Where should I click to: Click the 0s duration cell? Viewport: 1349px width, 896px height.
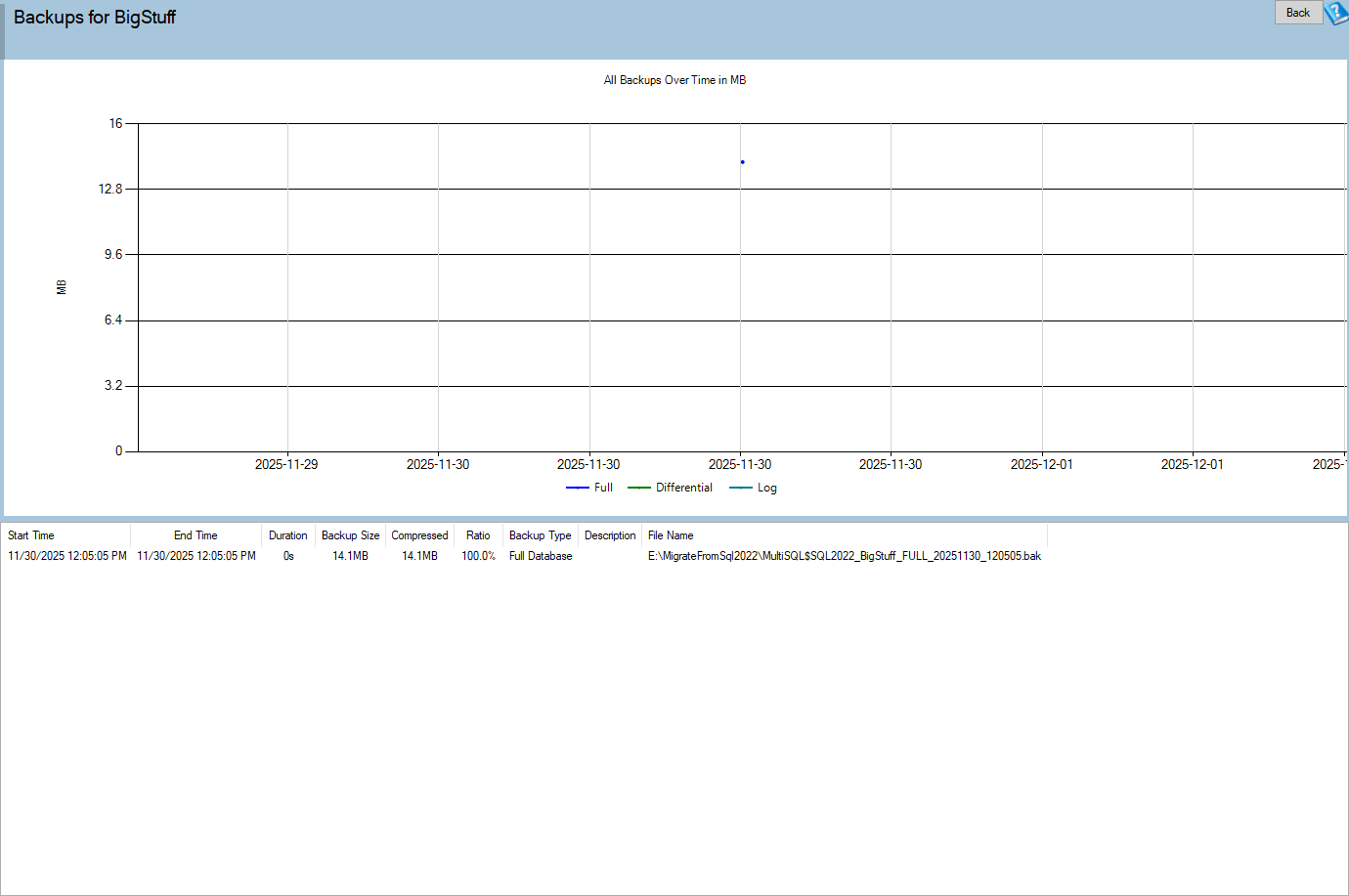288,556
